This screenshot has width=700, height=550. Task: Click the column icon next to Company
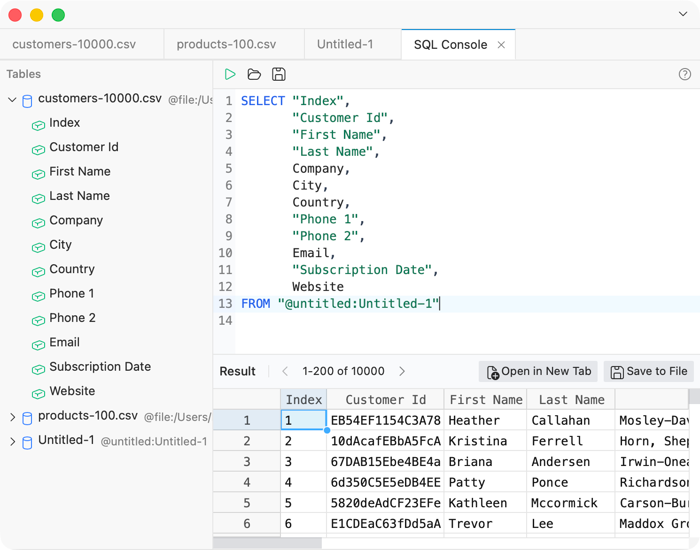[38, 223]
